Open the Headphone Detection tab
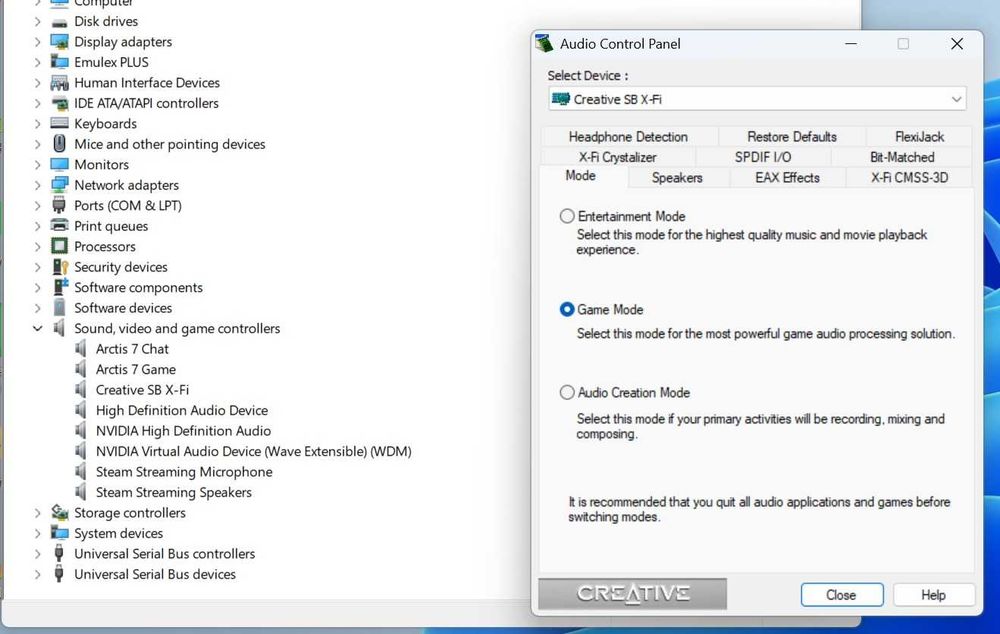The image size is (1000, 634). [x=628, y=136]
